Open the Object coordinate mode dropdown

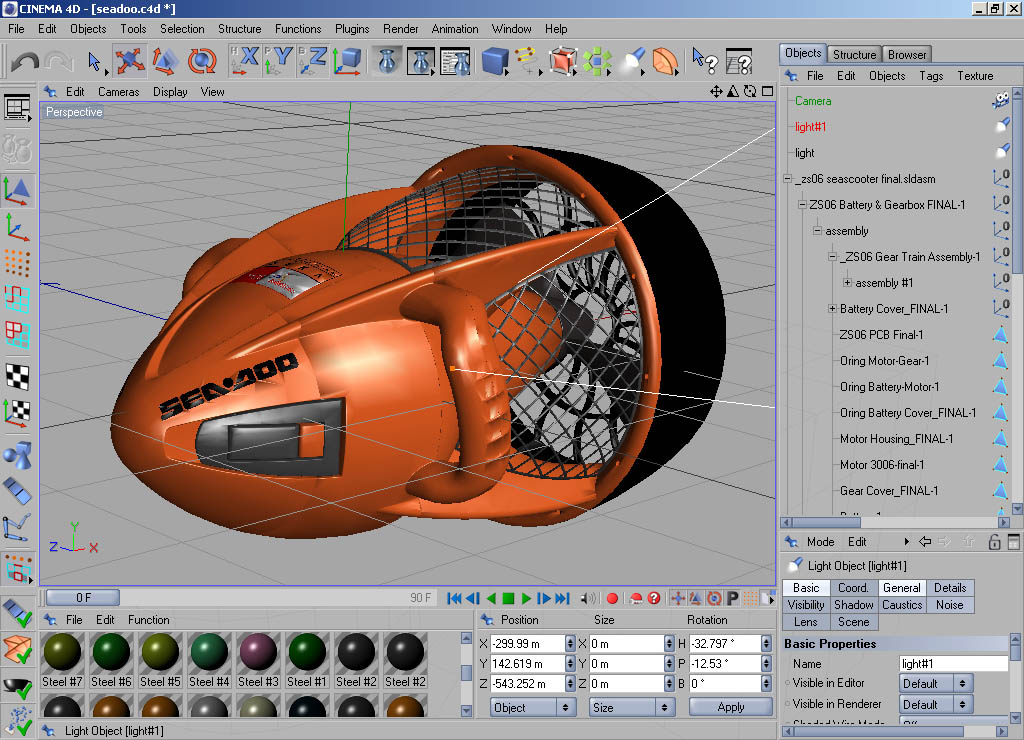coord(533,707)
